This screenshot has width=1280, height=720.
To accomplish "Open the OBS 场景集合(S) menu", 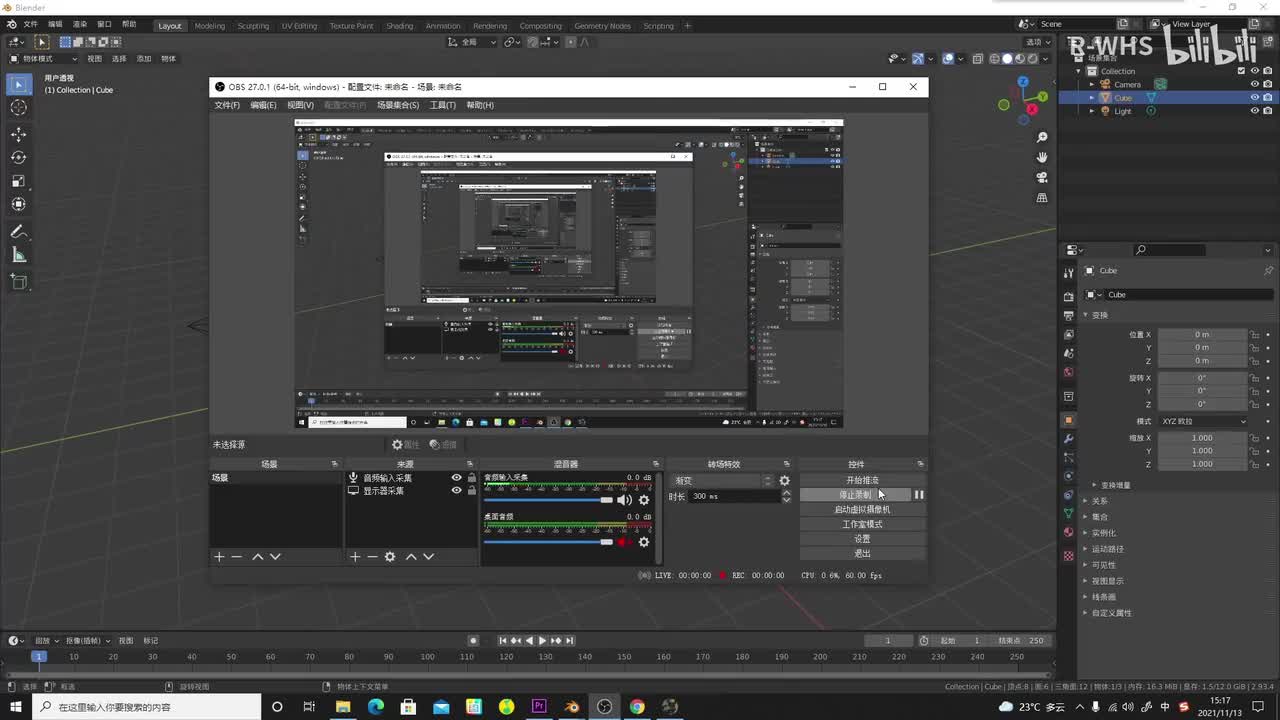I will [x=398, y=105].
